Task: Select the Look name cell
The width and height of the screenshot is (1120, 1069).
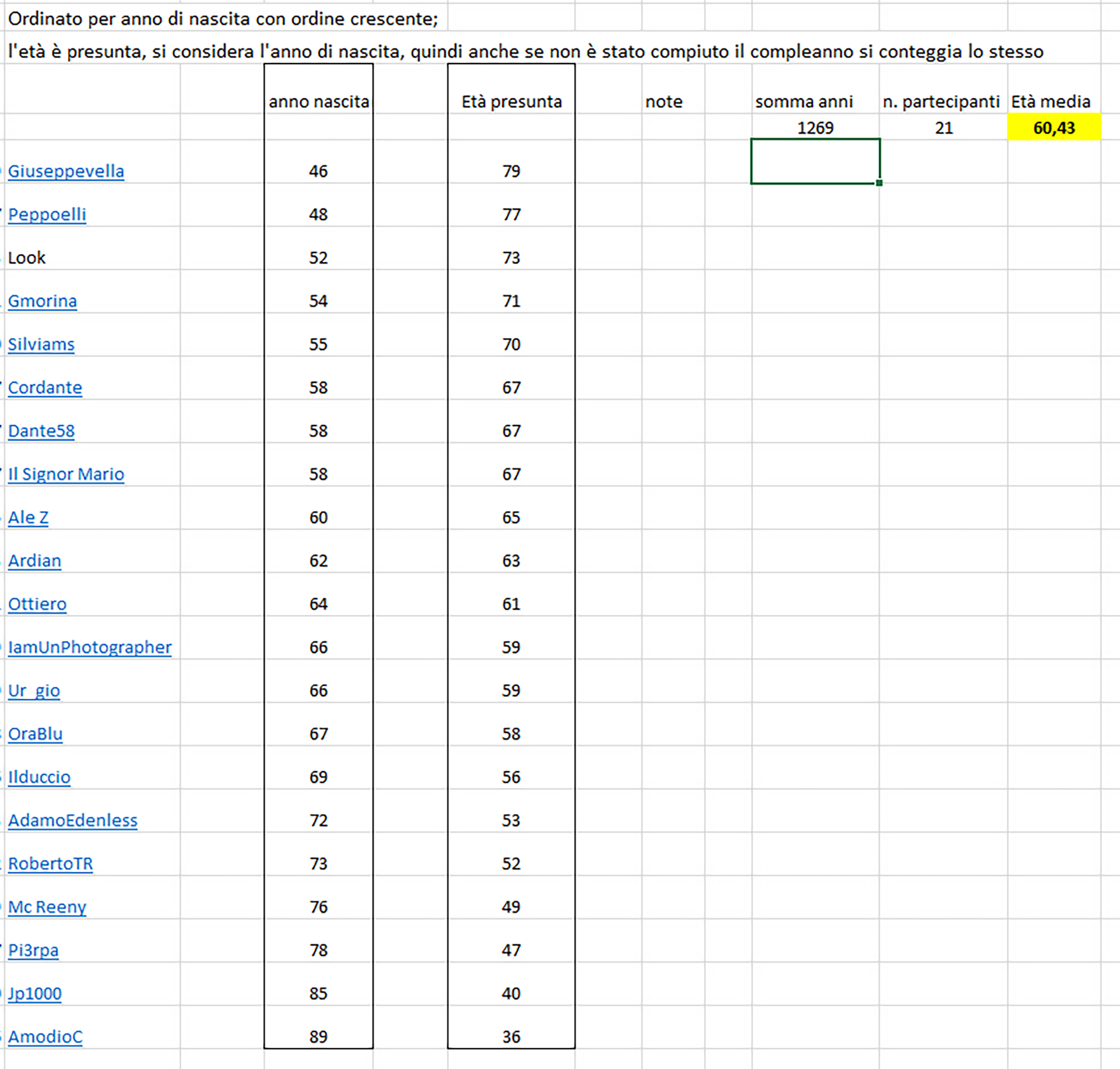Action: pos(27,258)
